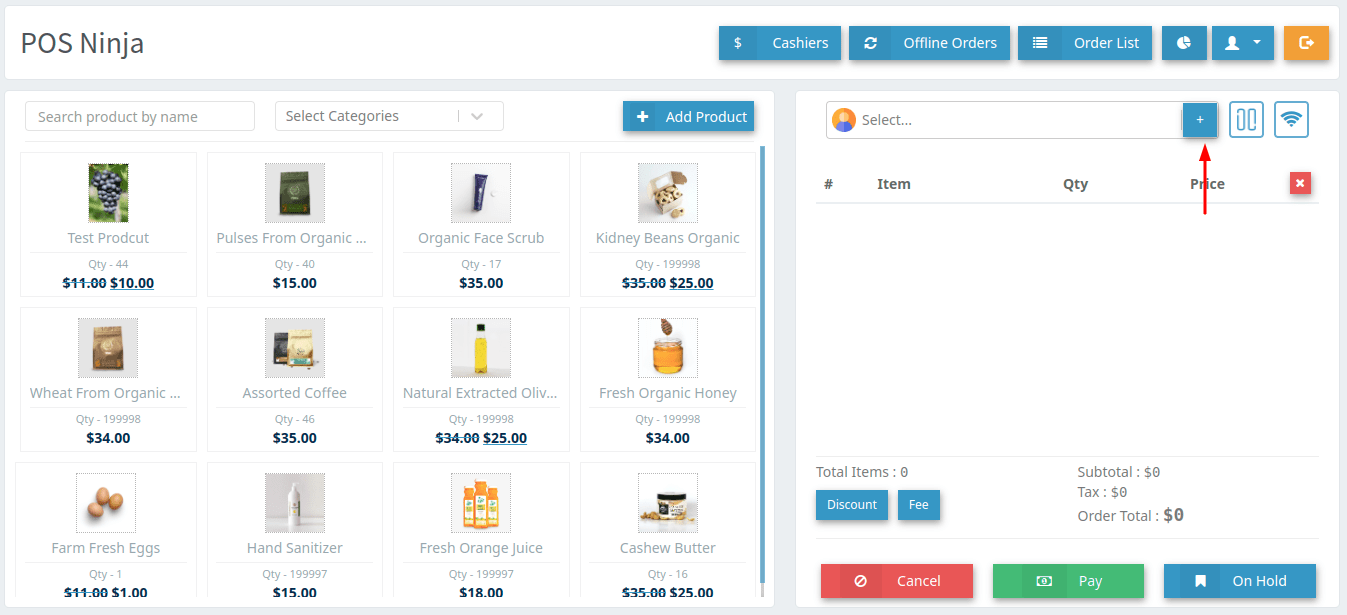Click the split-screen layout icon

[x=1246, y=120]
